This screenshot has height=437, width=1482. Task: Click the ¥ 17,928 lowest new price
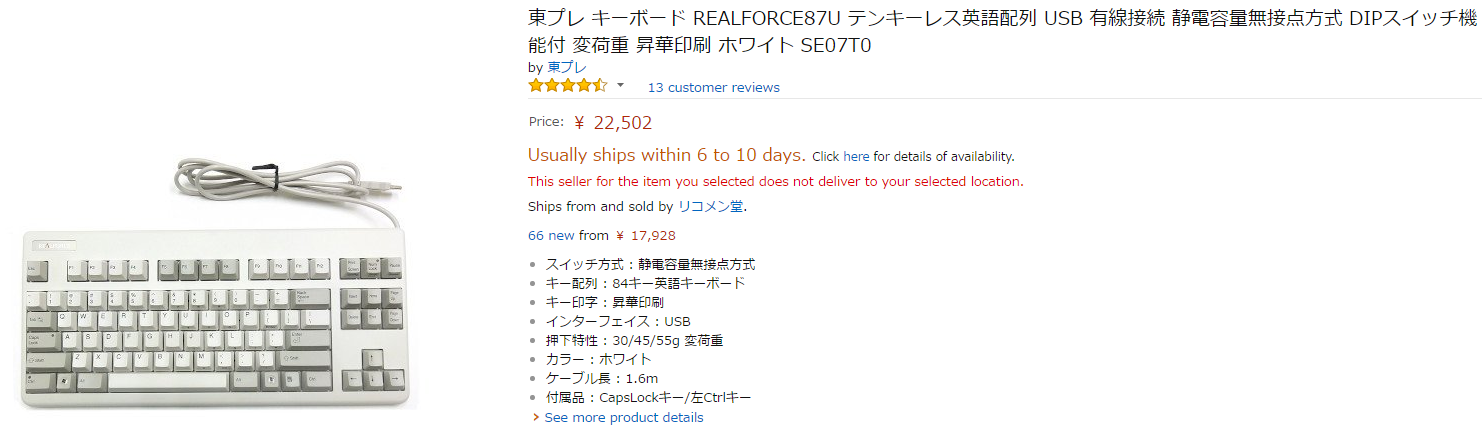[x=645, y=236]
